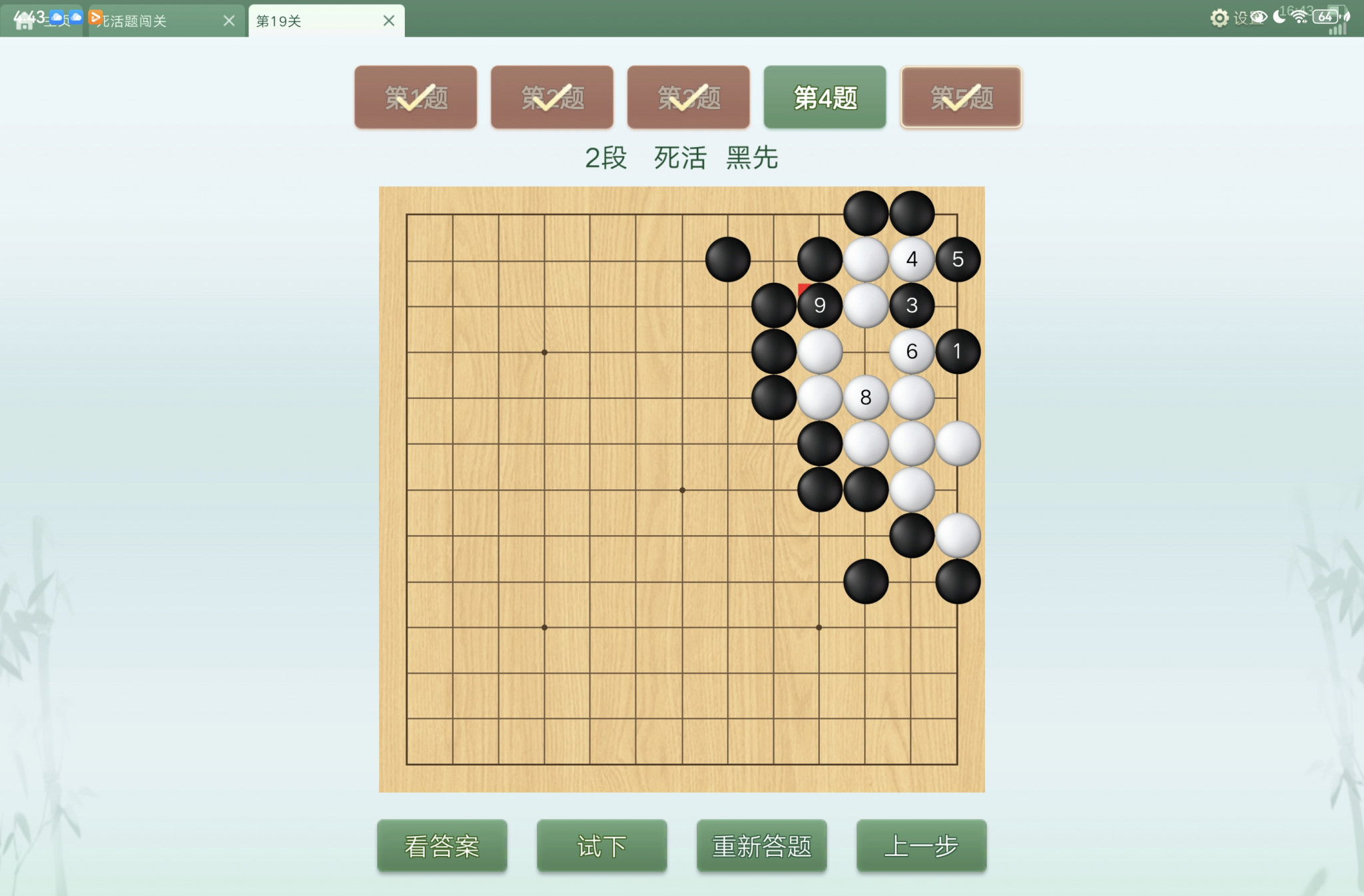The image size is (1364, 896).
Task: Close the 第19关 tab
Action: coord(389,21)
